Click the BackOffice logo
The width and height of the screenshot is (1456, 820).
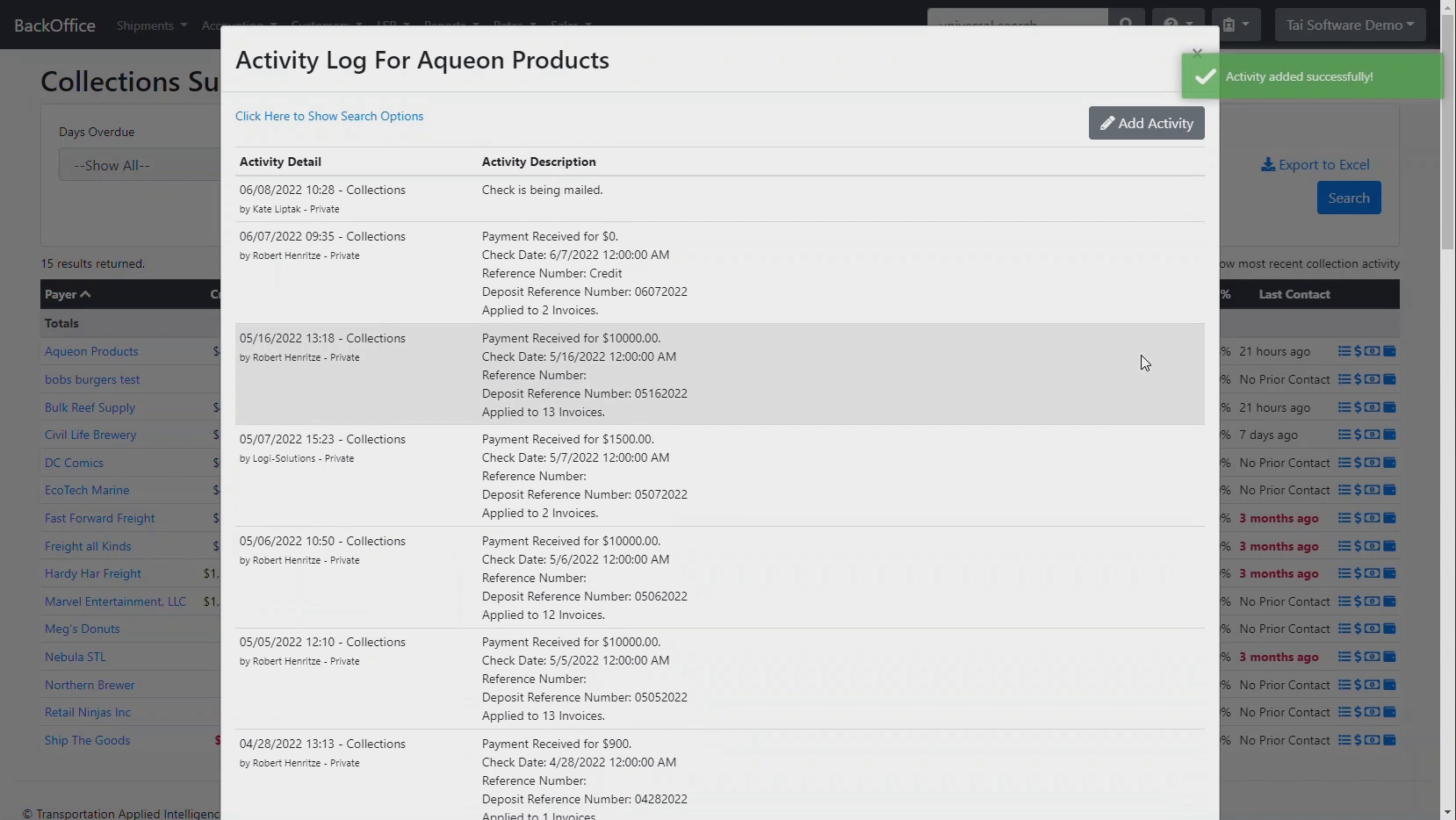(54, 25)
